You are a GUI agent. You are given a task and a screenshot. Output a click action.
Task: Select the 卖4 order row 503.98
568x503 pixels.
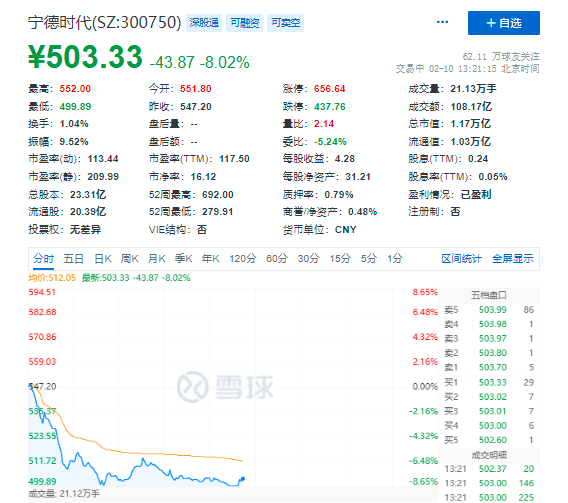pyautogui.click(x=489, y=324)
